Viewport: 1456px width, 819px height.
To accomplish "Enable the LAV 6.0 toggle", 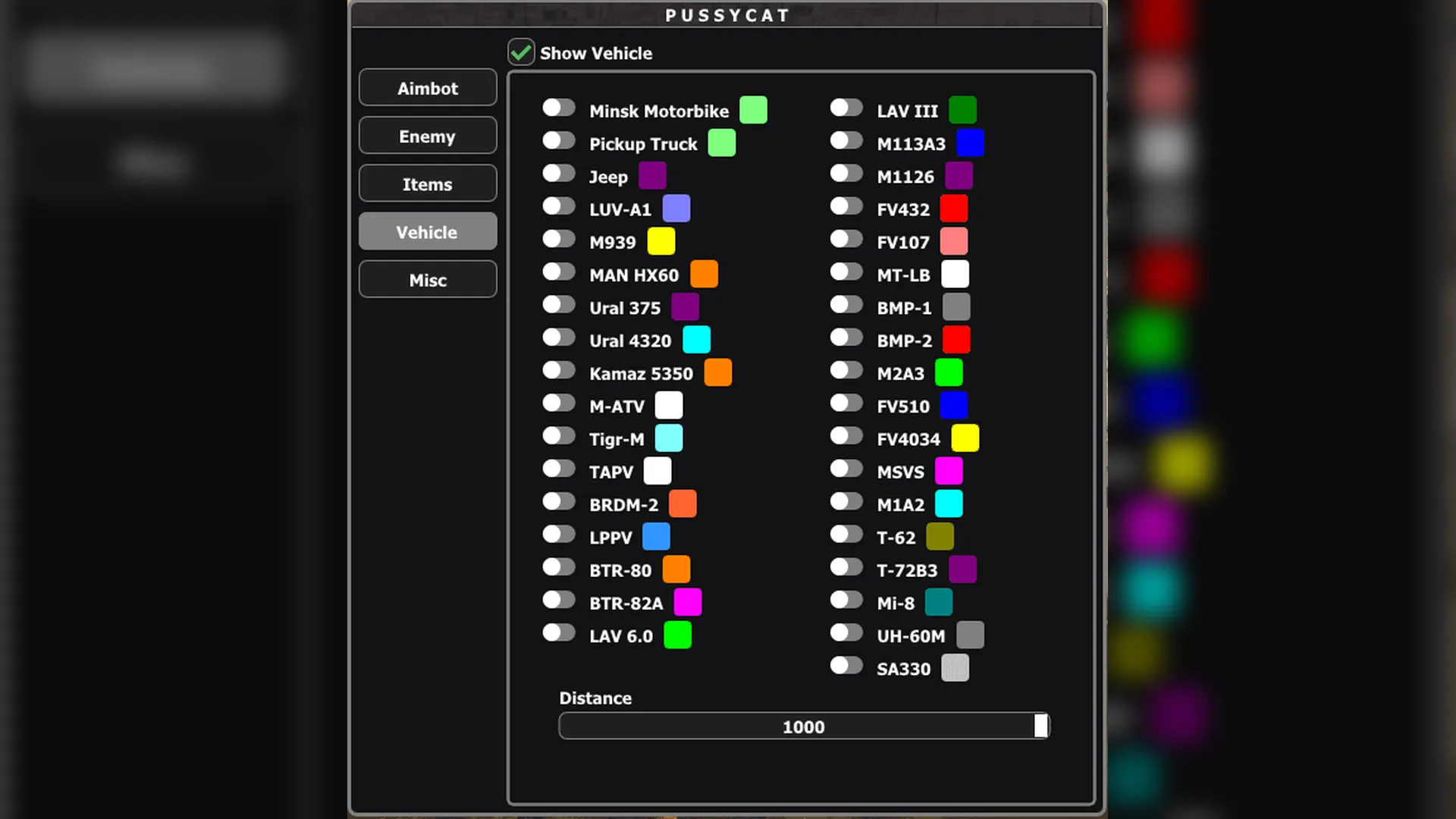I will pos(559,632).
